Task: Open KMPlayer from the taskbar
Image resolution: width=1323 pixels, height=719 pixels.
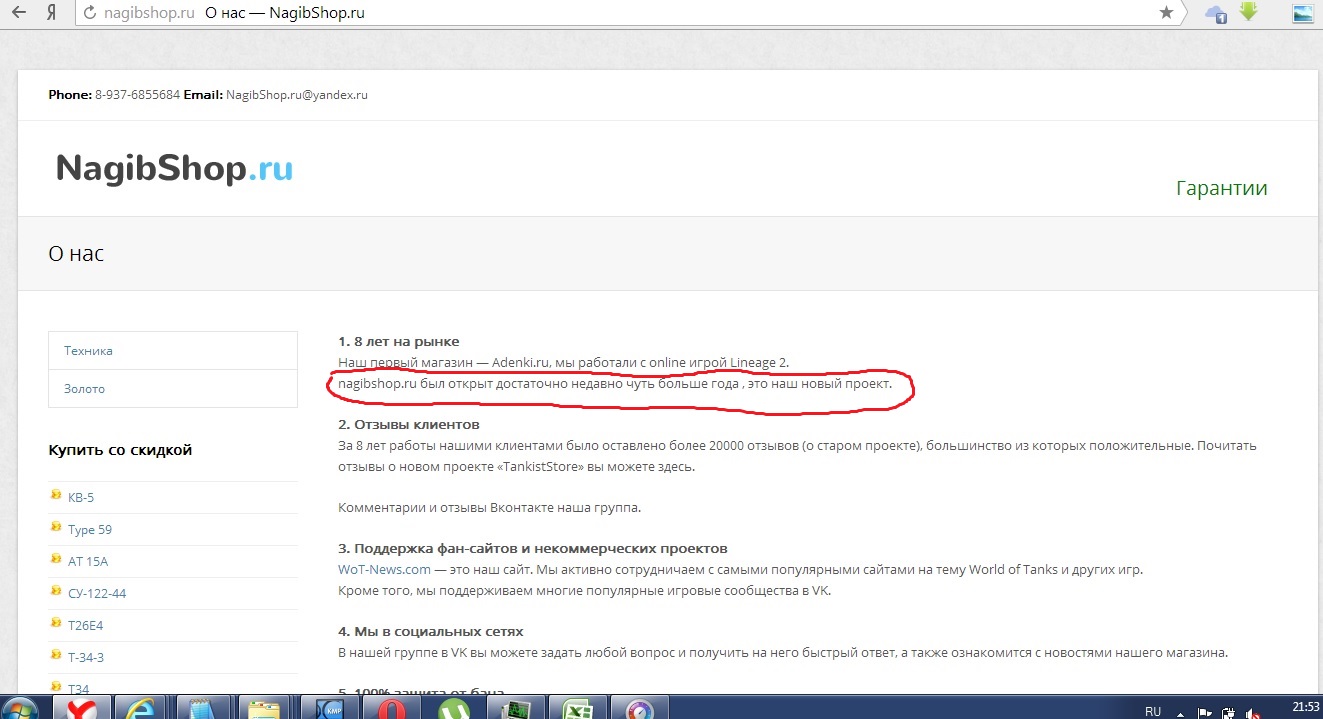Action: tap(330, 707)
